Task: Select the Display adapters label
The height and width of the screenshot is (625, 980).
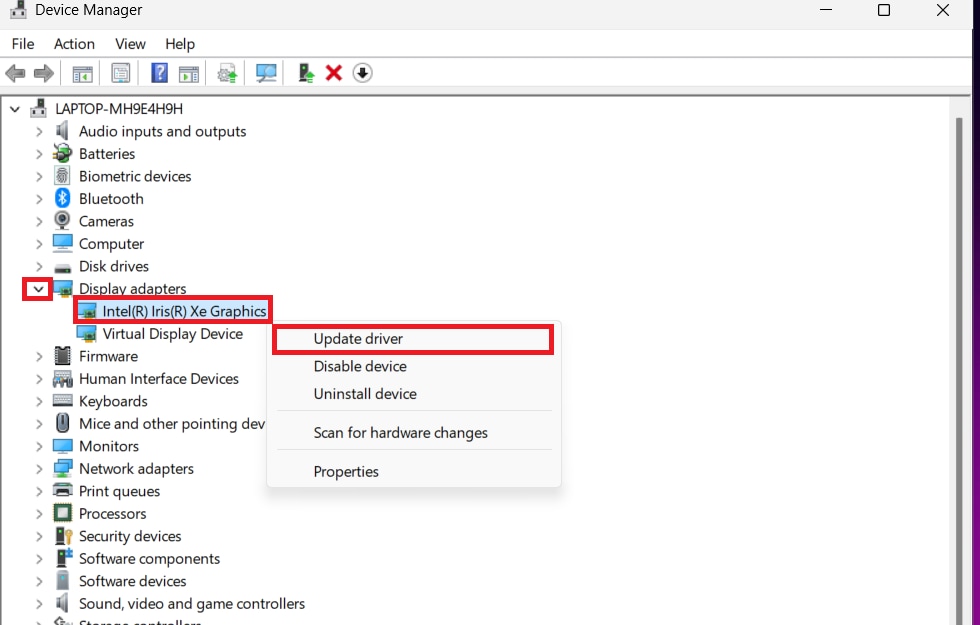Action: [132, 289]
